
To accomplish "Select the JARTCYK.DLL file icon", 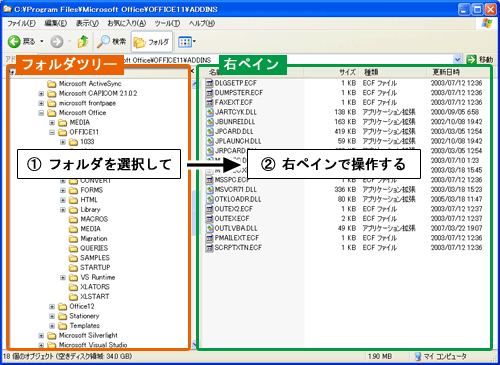I will (209, 112).
